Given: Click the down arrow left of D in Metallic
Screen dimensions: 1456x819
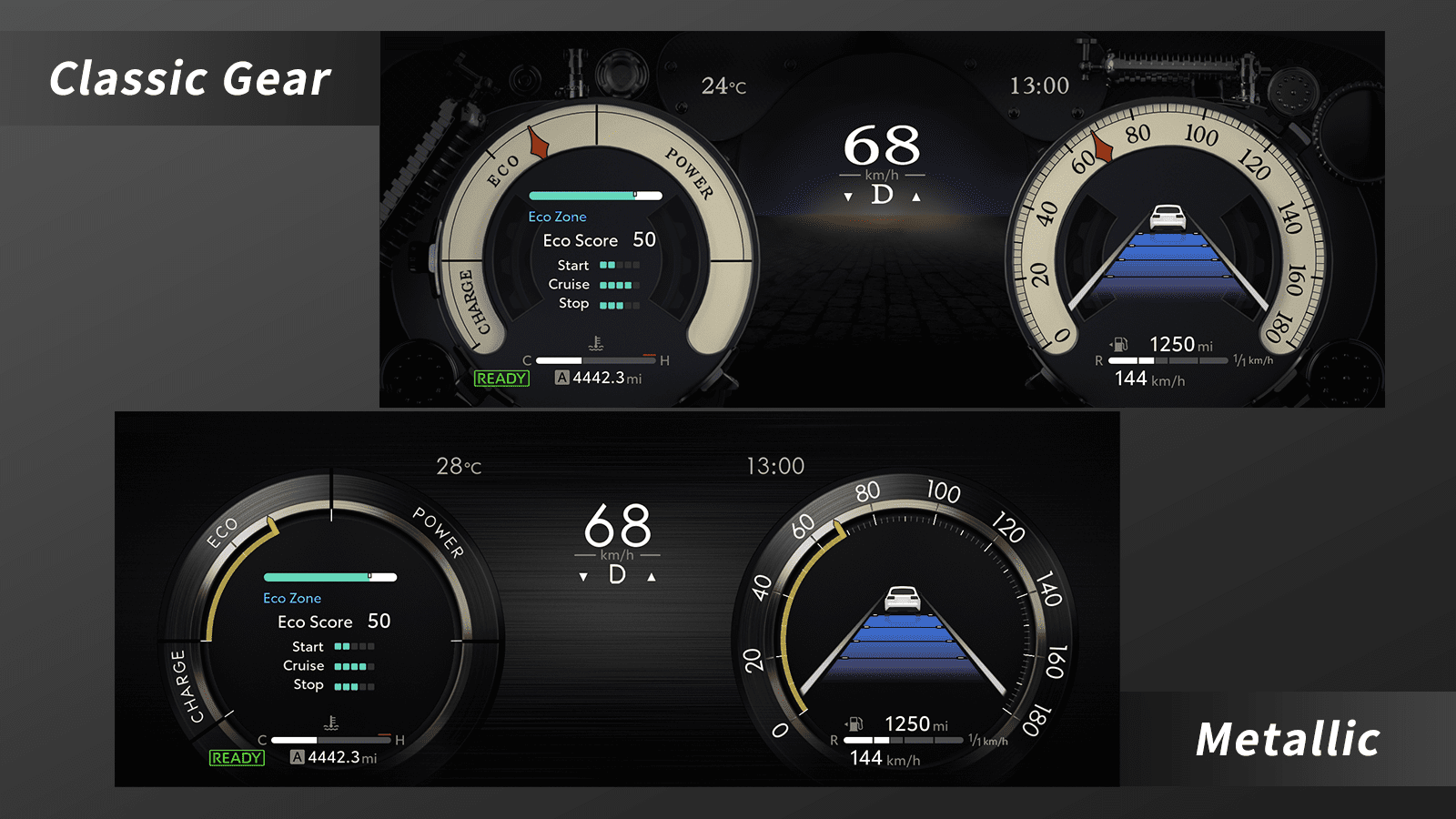Looking at the screenshot, I should pos(583,577).
